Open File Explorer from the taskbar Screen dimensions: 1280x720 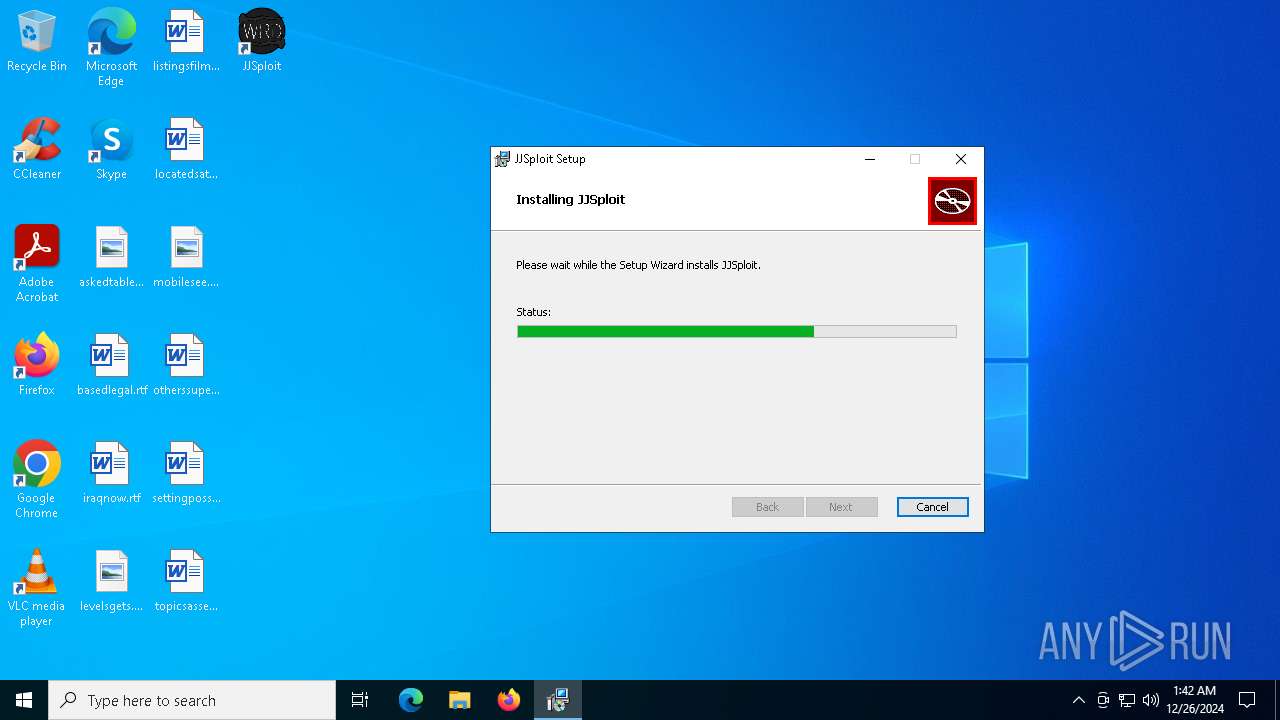(460, 700)
